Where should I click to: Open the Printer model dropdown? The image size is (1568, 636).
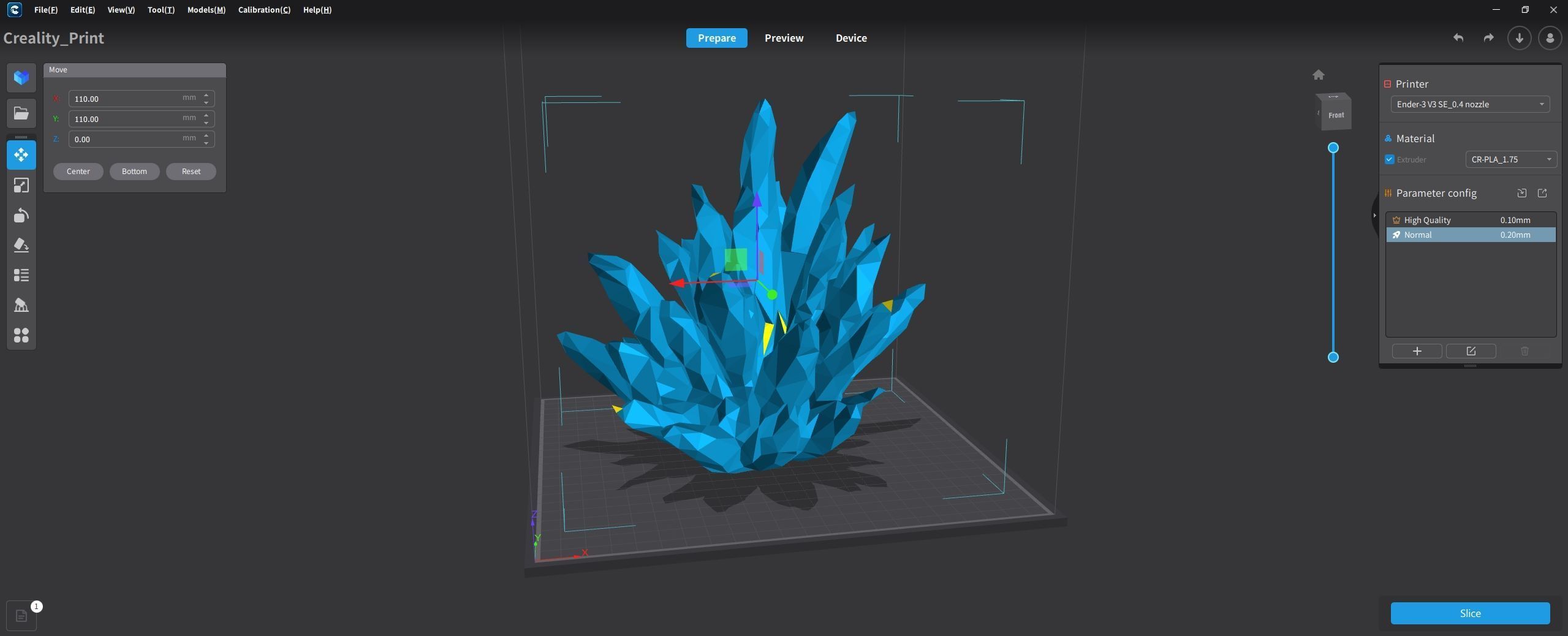point(1470,104)
